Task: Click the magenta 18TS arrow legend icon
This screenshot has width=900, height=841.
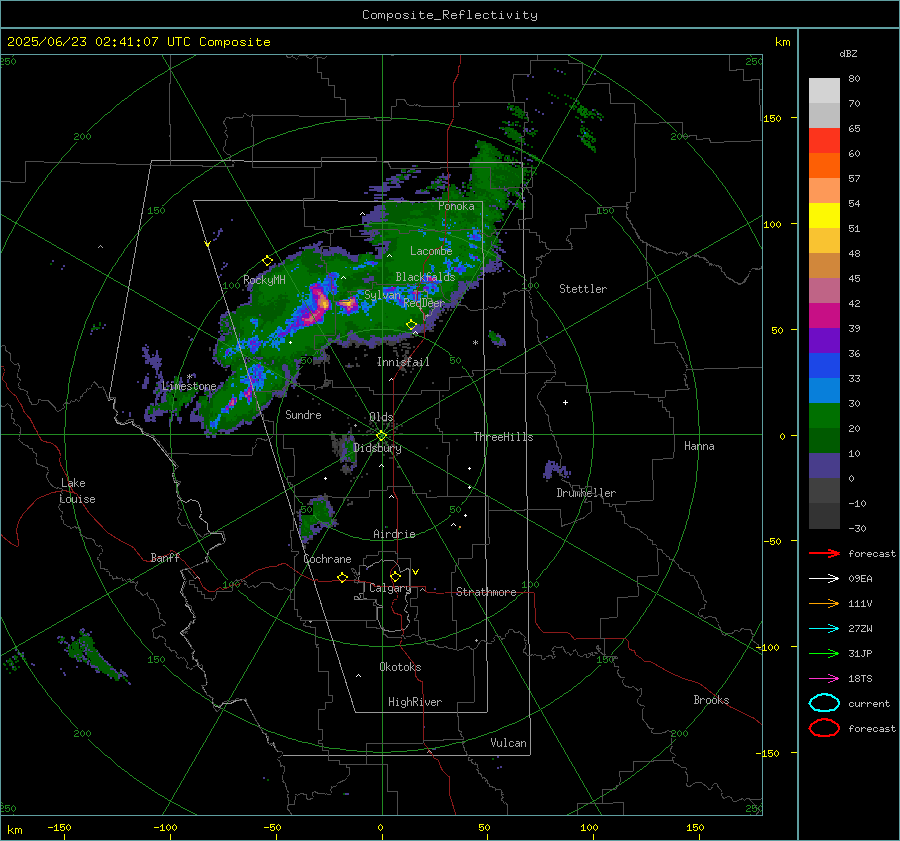Action: pyautogui.click(x=824, y=679)
